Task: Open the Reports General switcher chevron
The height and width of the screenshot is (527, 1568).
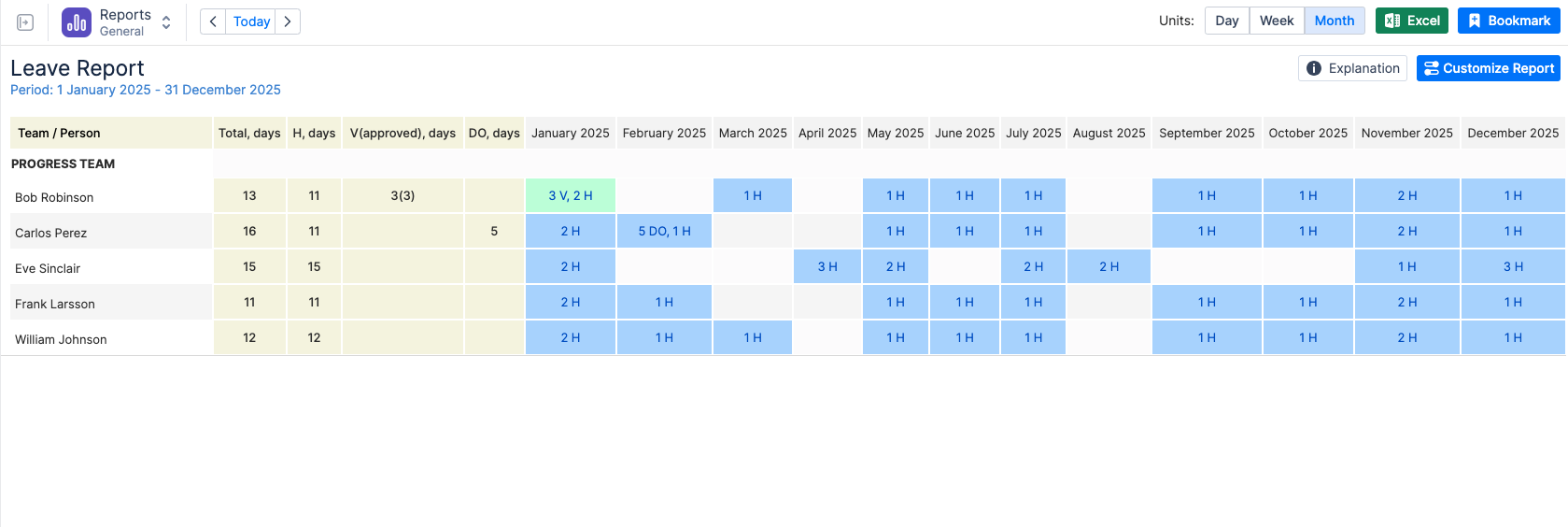Action: [x=166, y=22]
